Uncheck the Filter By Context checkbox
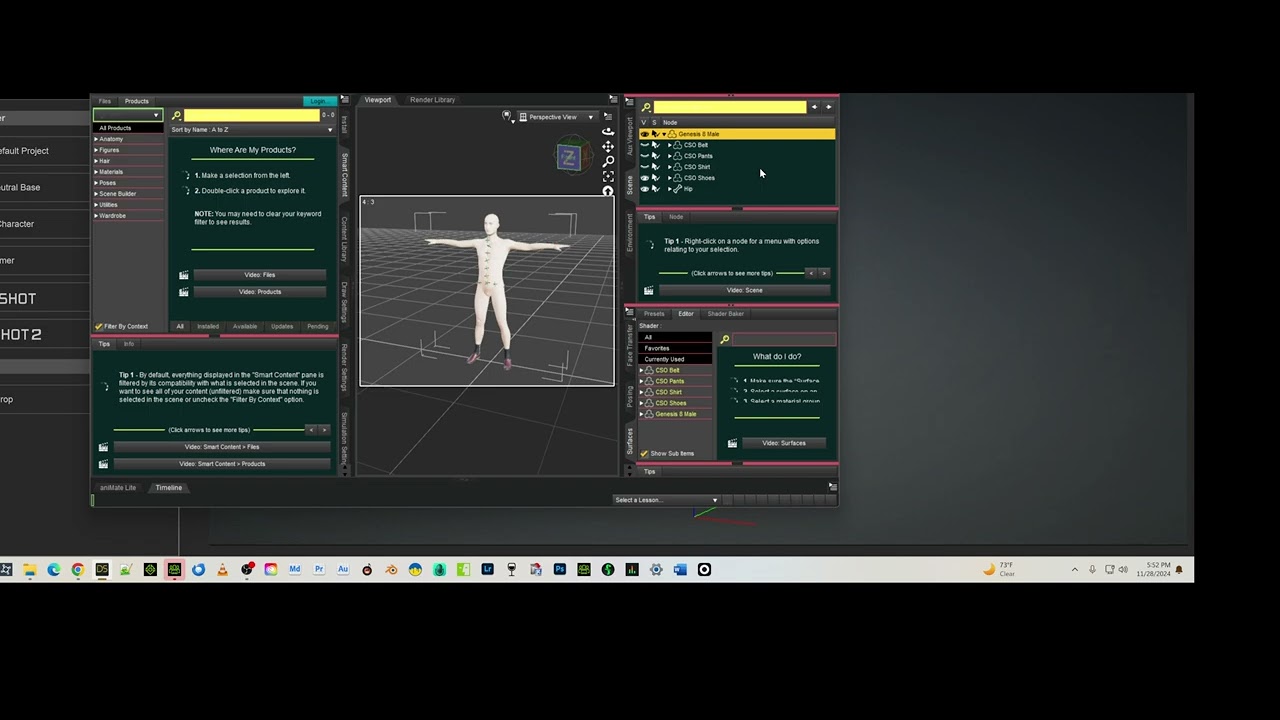The width and height of the screenshot is (1280, 720). click(99, 326)
